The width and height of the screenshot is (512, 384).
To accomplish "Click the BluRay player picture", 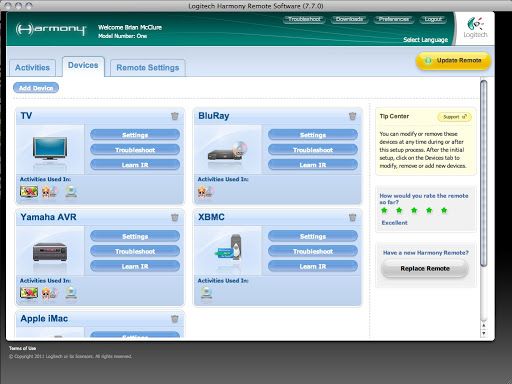I will tap(228, 151).
